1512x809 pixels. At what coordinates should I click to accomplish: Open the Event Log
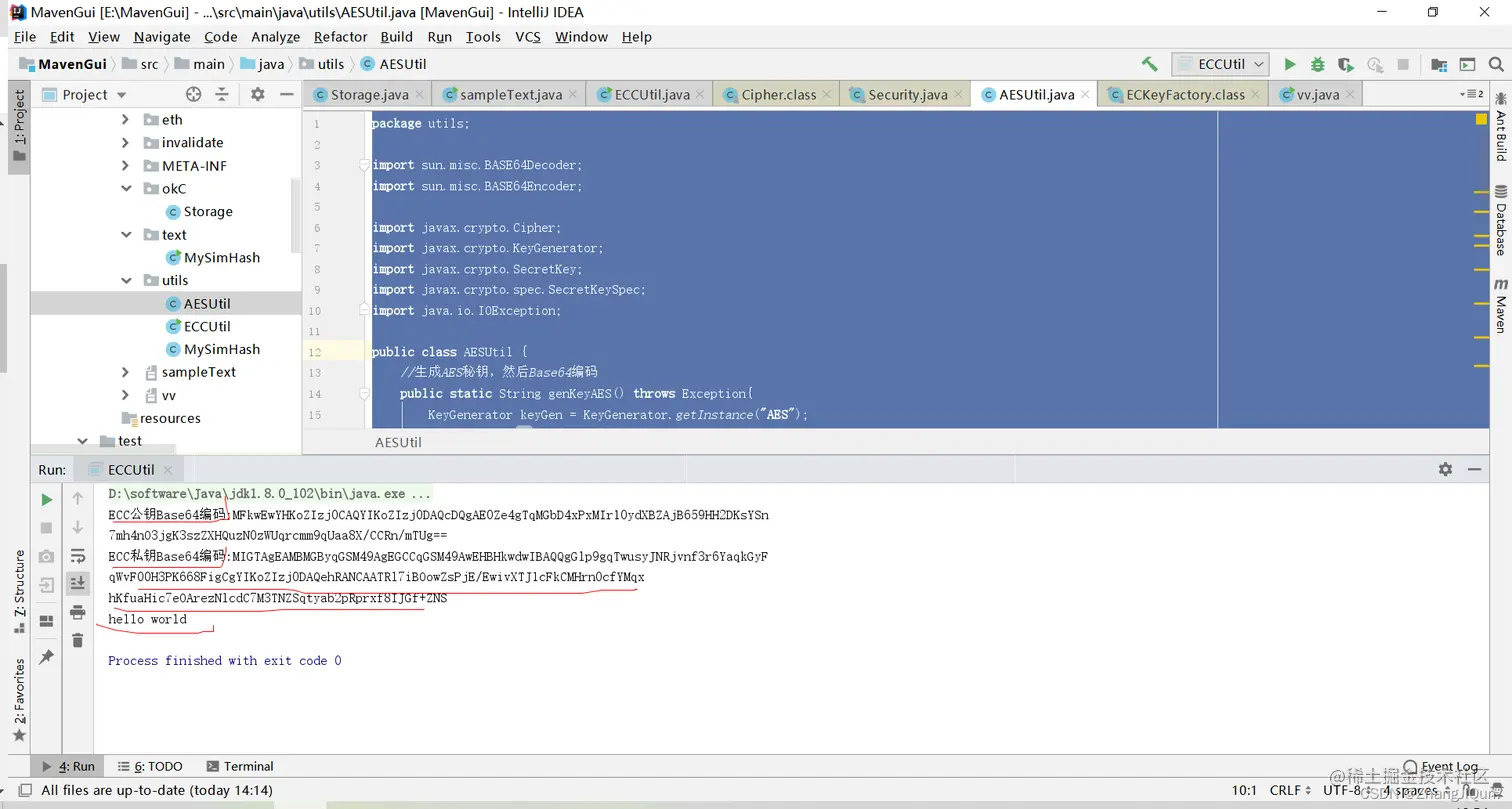pos(1441,767)
